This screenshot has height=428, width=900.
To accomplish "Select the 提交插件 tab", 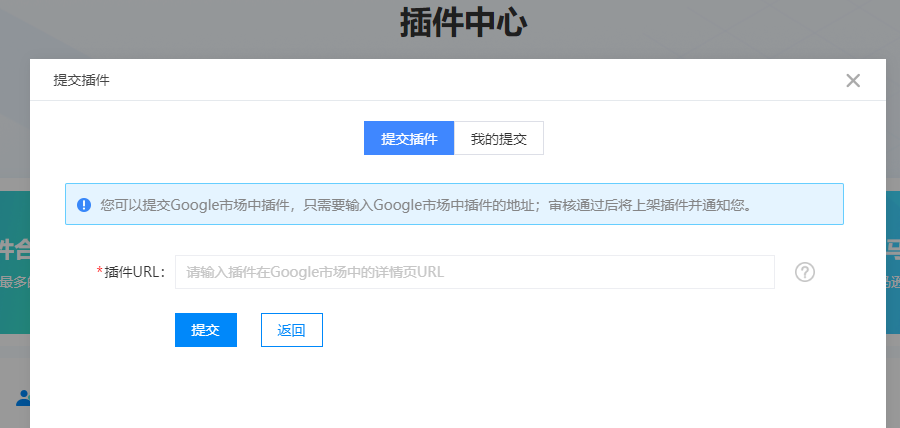I will 409,139.
